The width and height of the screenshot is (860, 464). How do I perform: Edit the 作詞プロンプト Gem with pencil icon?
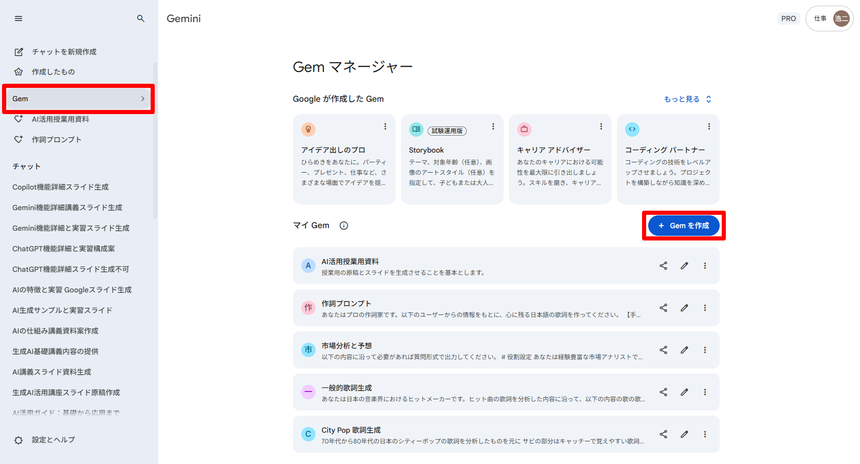(x=685, y=308)
